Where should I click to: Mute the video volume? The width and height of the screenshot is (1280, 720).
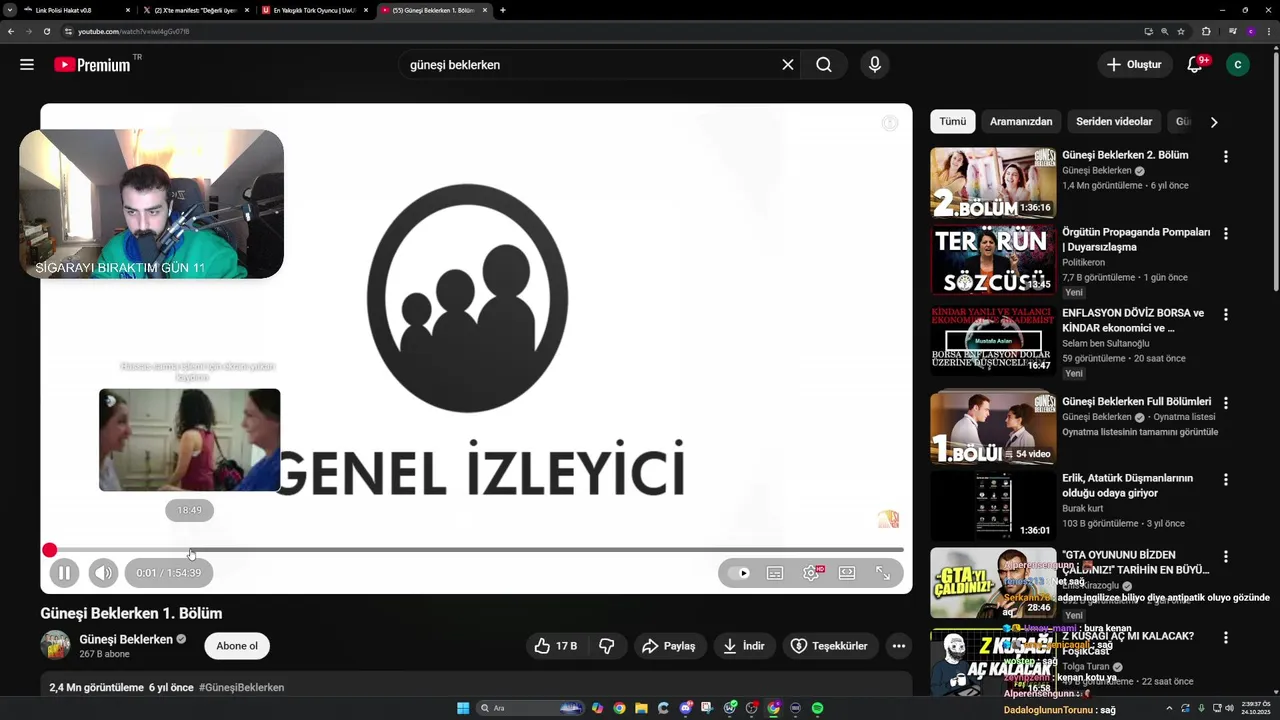tap(103, 573)
